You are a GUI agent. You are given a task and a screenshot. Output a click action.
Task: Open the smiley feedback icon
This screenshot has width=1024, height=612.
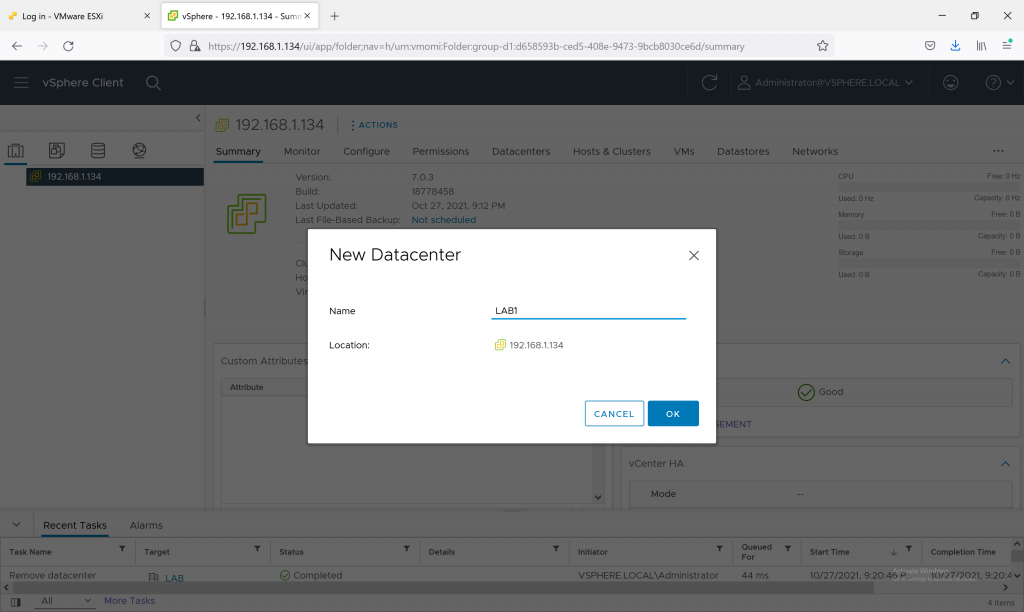tap(950, 83)
